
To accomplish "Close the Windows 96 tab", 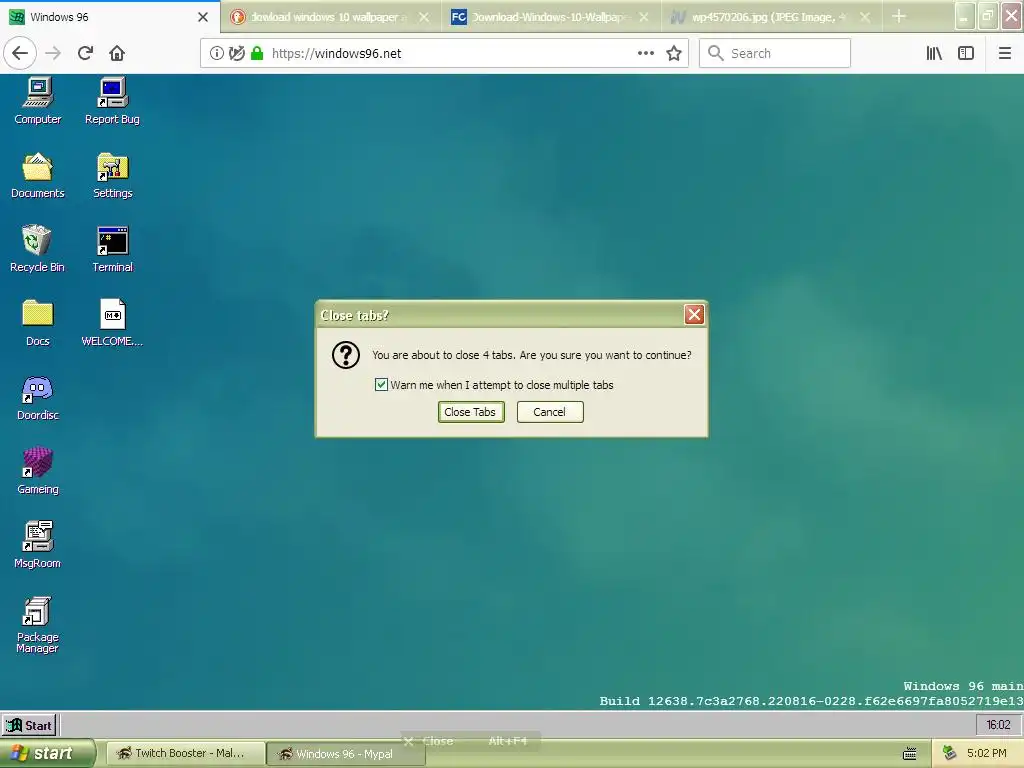I will coord(202,17).
